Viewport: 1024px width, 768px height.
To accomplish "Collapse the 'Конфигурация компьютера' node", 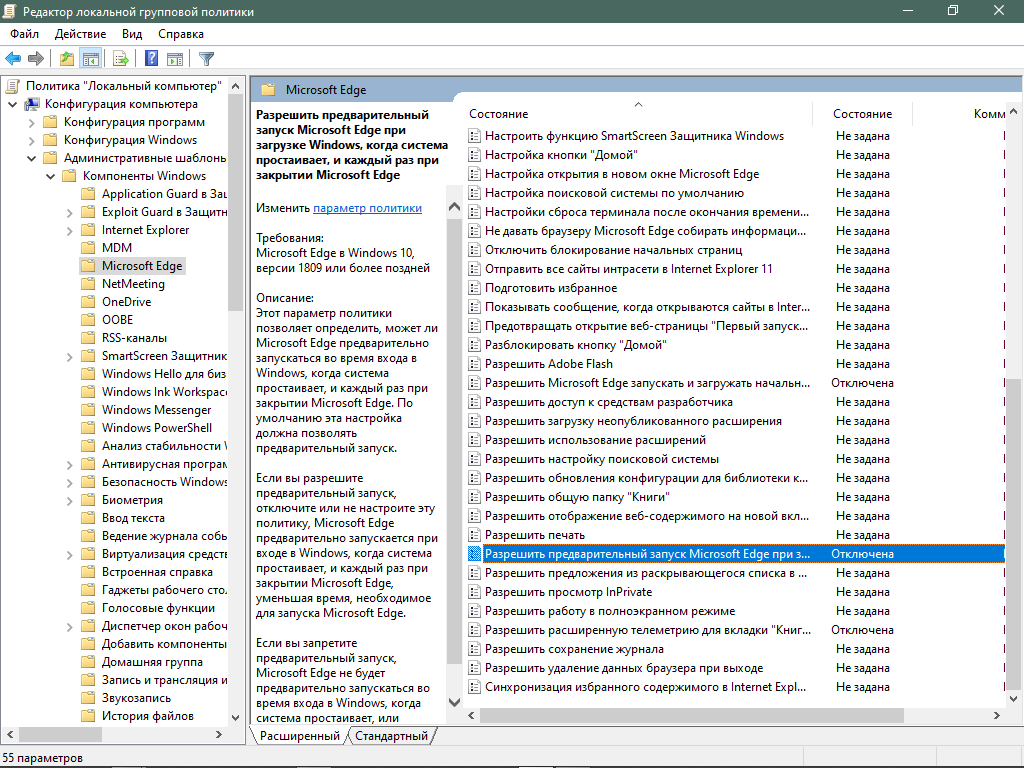I will [12, 104].
